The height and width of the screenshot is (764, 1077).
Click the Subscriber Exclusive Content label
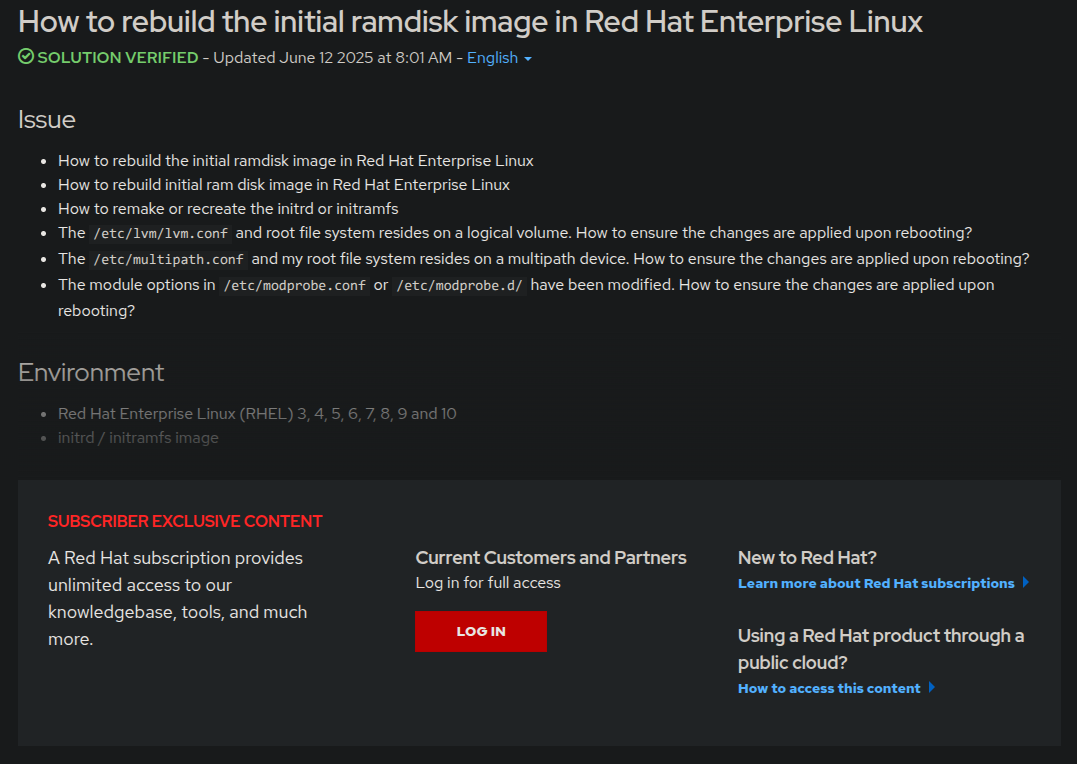pos(185,521)
